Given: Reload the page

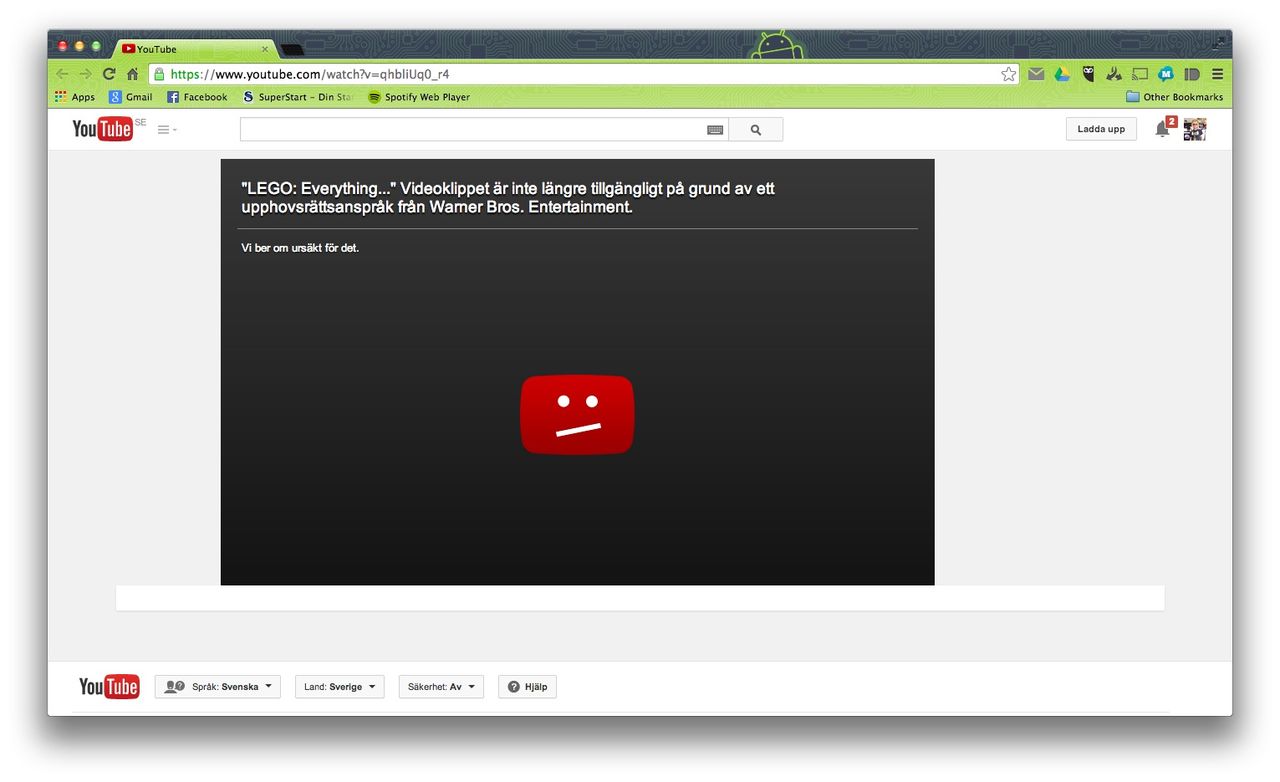Looking at the screenshot, I should click(x=109, y=74).
